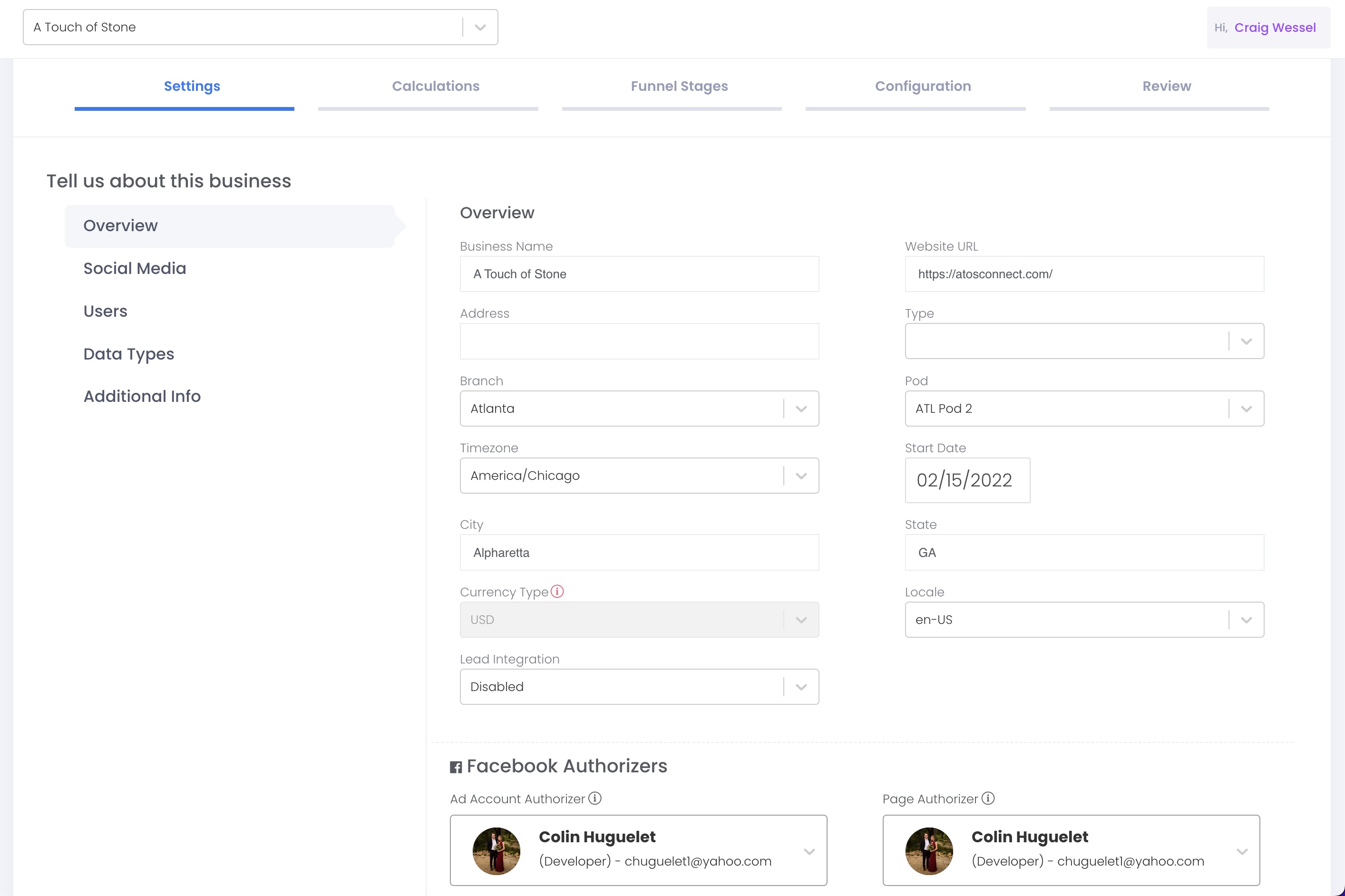Screen dimensions: 1345x896
Task: Click Ad Account Authorizer profile photo
Action: [496, 851]
